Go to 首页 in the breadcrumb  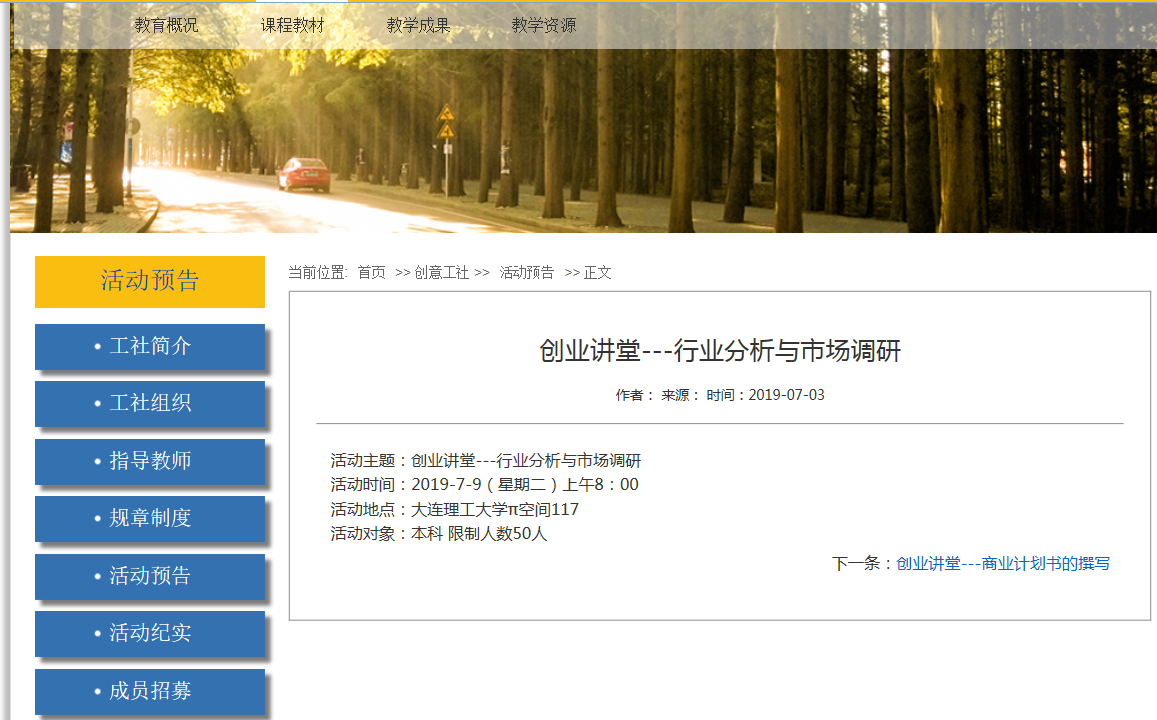pos(372,273)
